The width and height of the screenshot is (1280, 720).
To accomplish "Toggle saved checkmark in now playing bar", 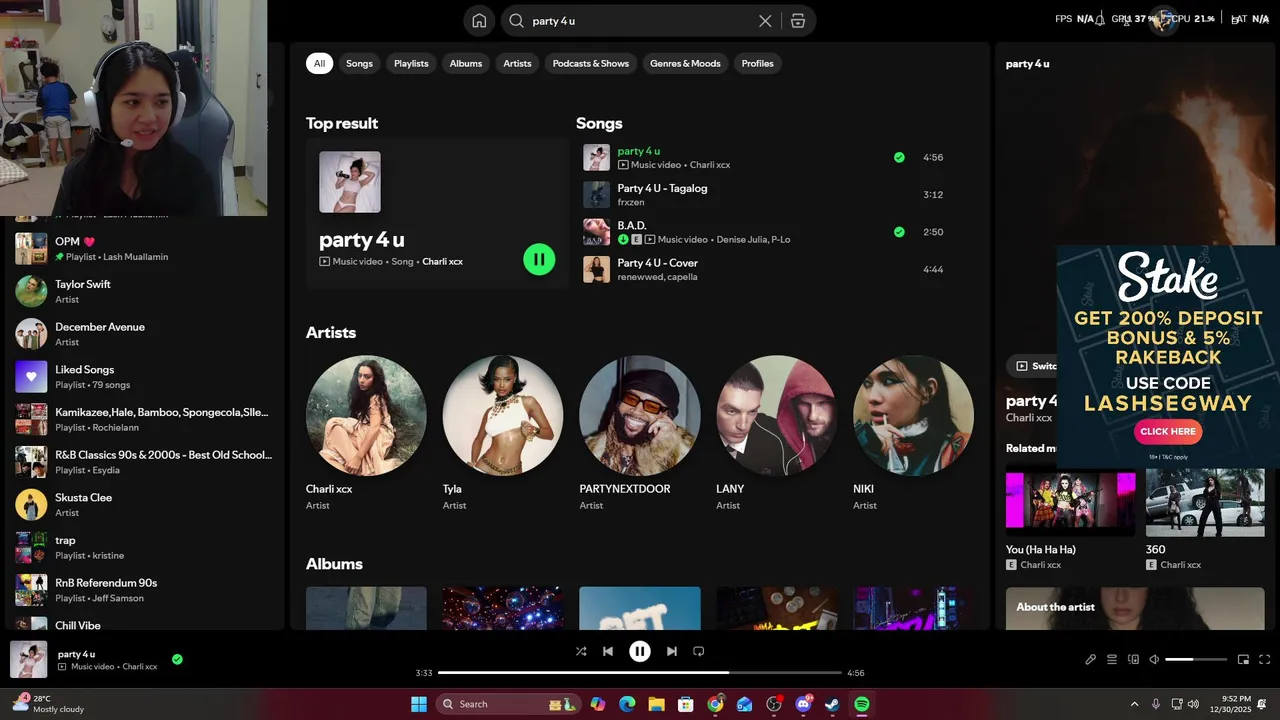I will 177,659.
